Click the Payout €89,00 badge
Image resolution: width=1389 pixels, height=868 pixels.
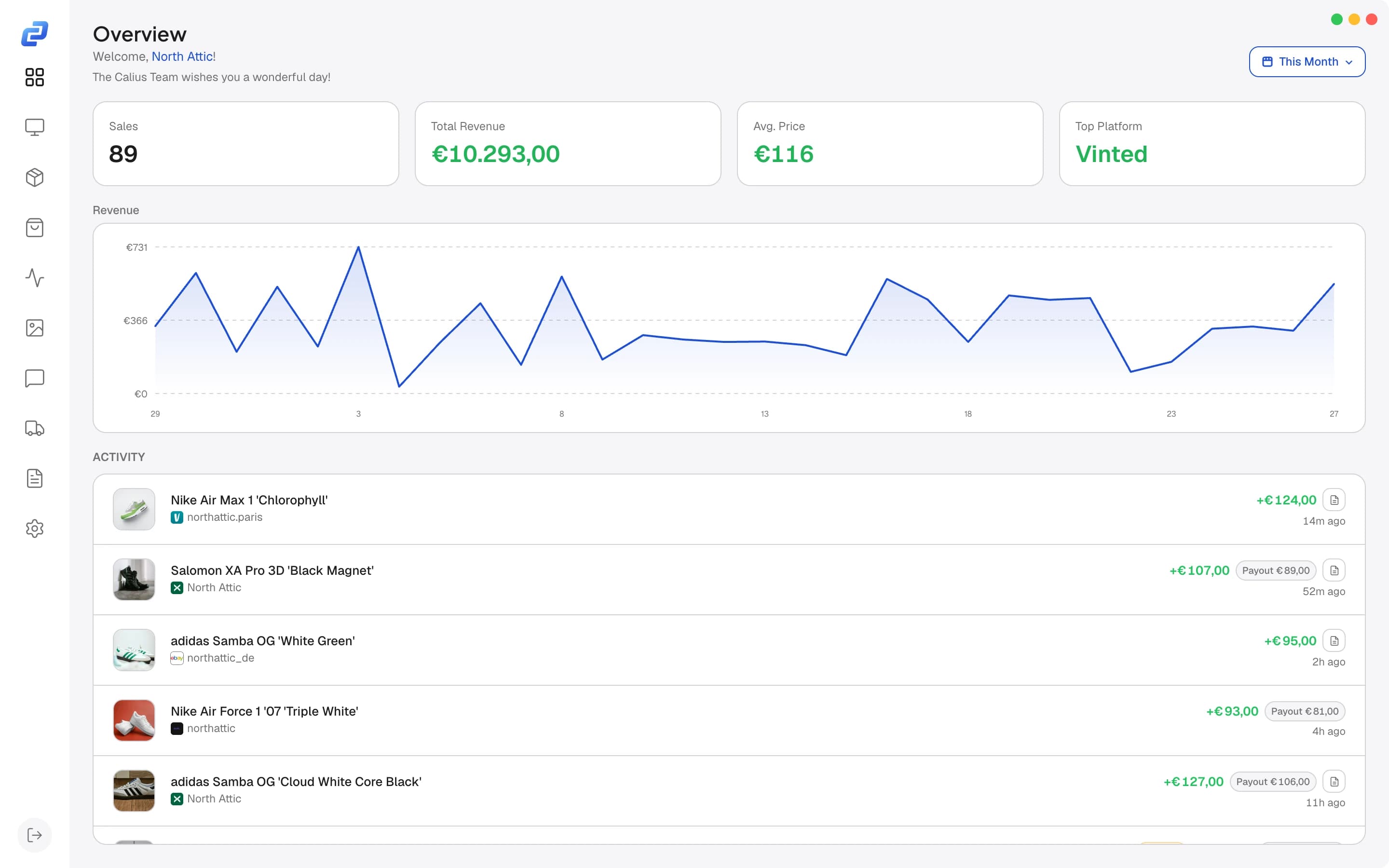1275,570
